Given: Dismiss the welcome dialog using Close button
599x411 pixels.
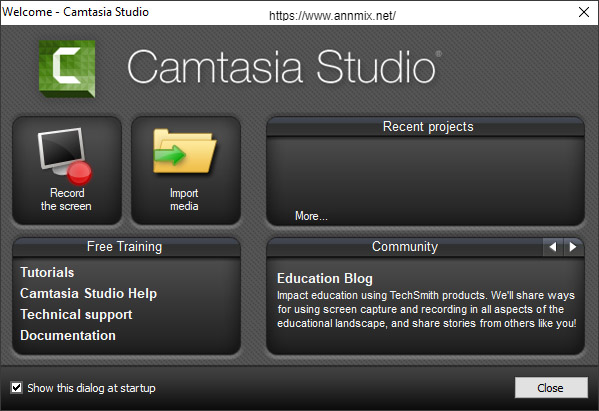Looking at the screenshot, I should coord(551,388).
